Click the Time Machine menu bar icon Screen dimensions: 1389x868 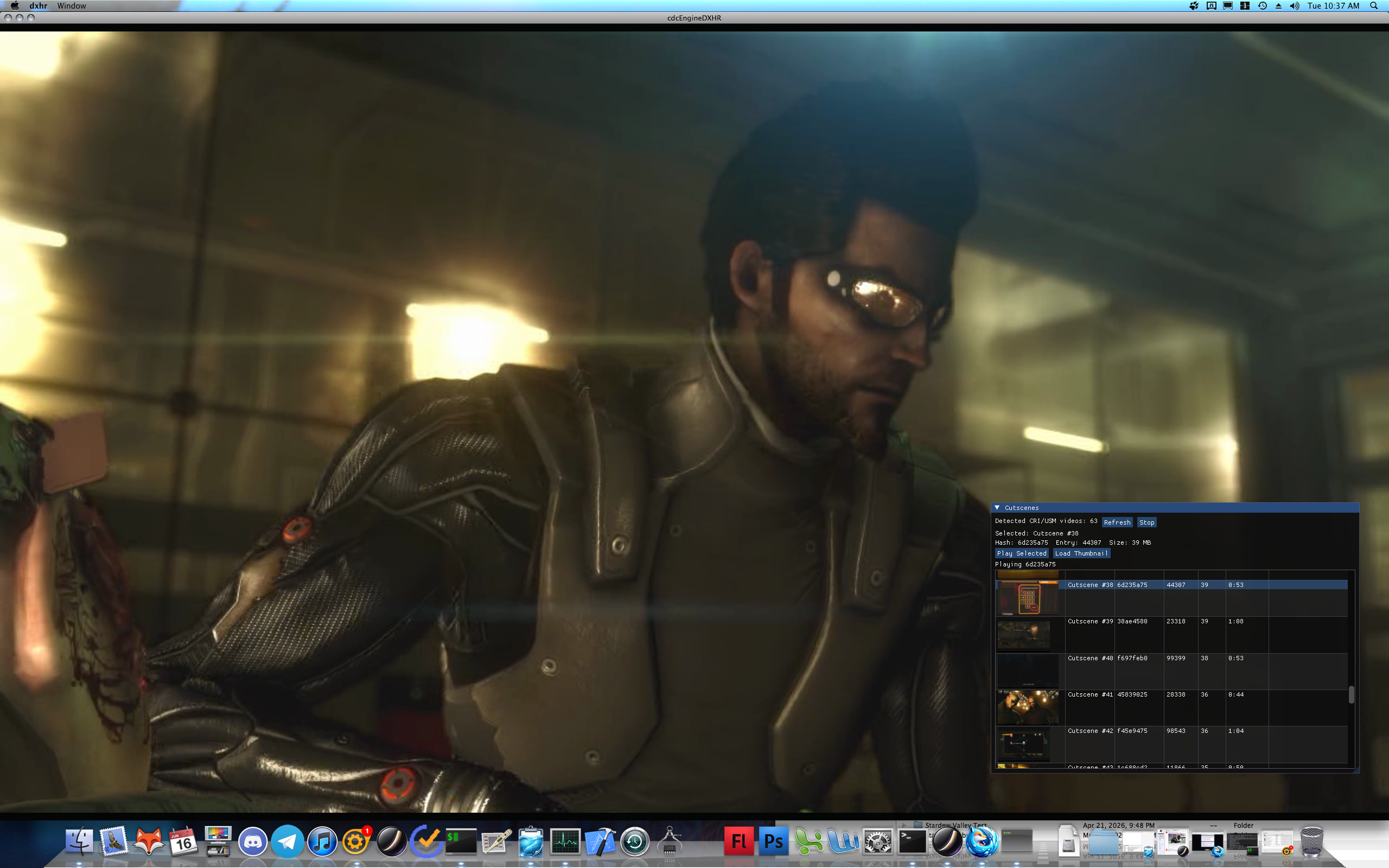click(1262, 6)
